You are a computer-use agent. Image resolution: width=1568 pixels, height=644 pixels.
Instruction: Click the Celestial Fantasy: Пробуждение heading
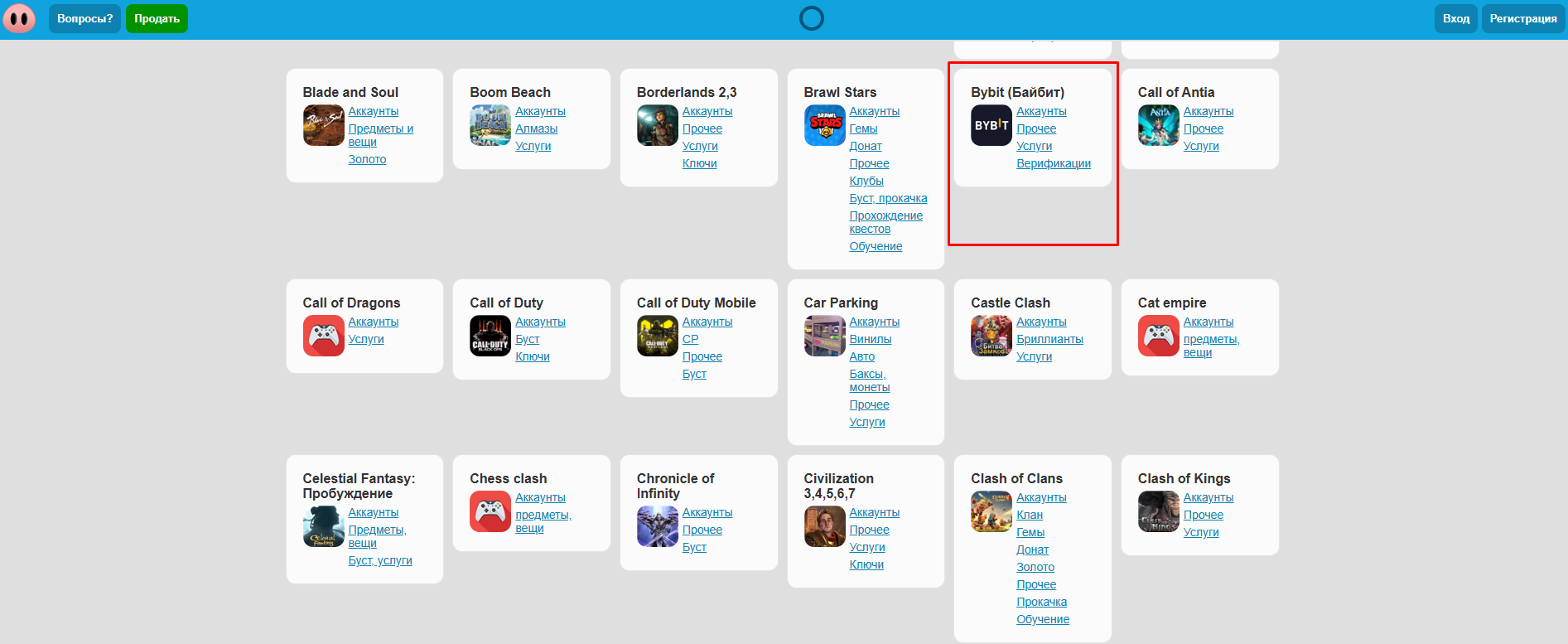coord(359,486)
